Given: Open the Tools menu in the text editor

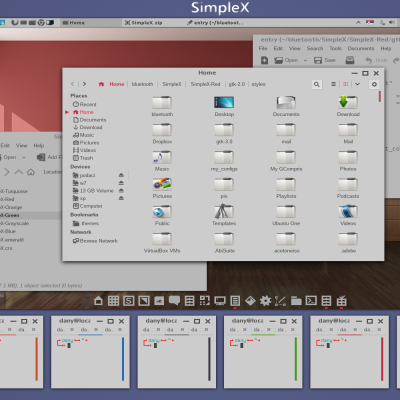Looking at the screenshot, I should coord(336,48).
